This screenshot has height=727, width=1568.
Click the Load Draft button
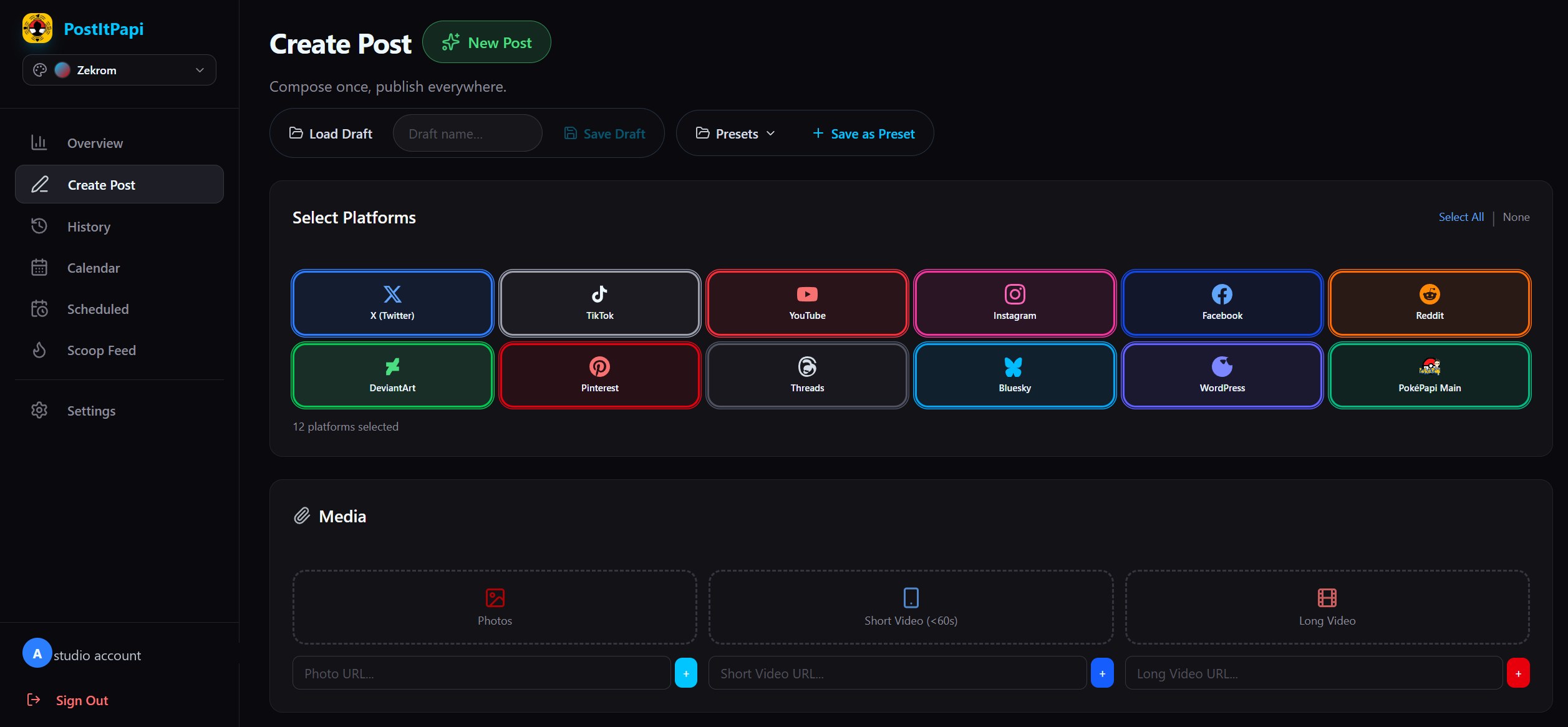[331, 134]
